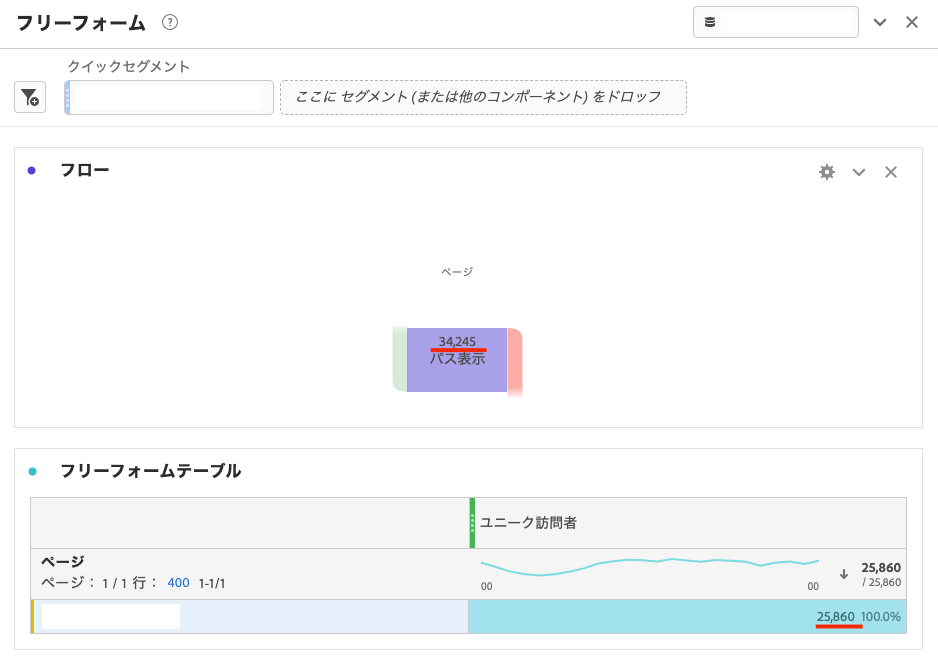This screenshot has width=938, height=662.
Task: Open the フロー visualization gear settings
Action: pos(826,172)
